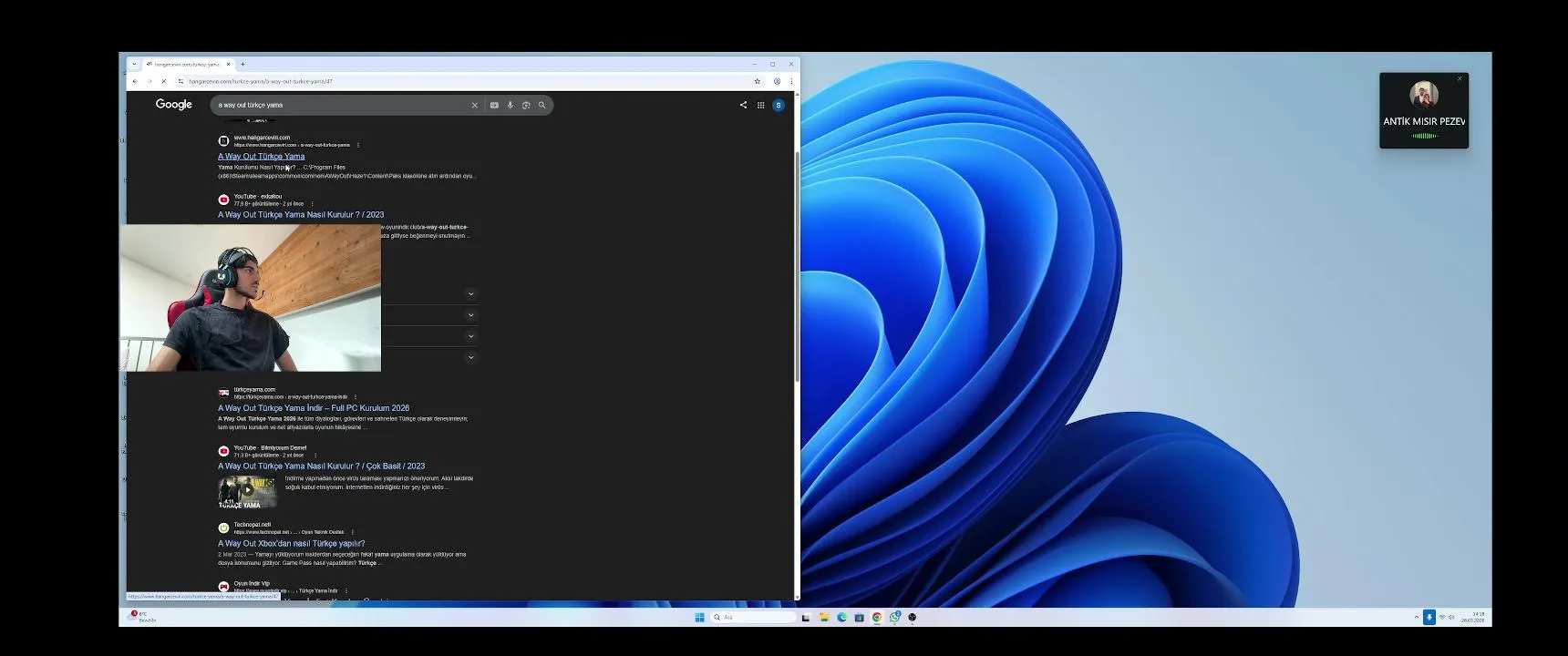Image resolution: width=1568 pixels, height=656 pixels.
Task: Open options for YouTube Bilmiyorum Demet result
Action: click(315, 456)
